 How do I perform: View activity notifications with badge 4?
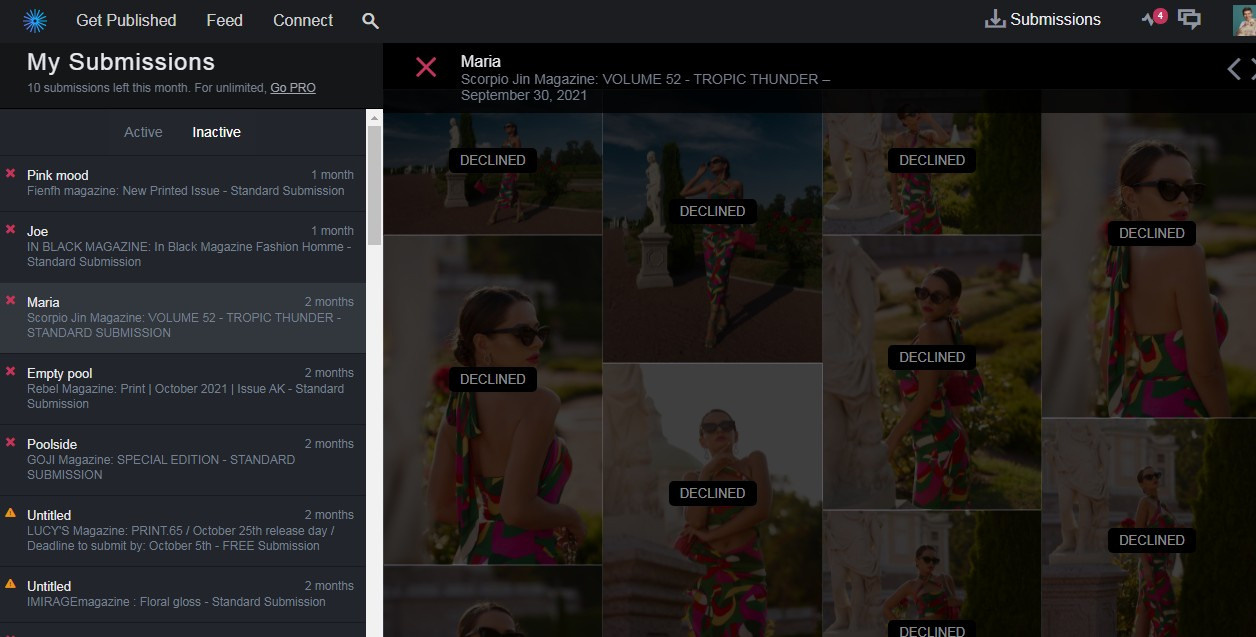(x=1153, y=18)
